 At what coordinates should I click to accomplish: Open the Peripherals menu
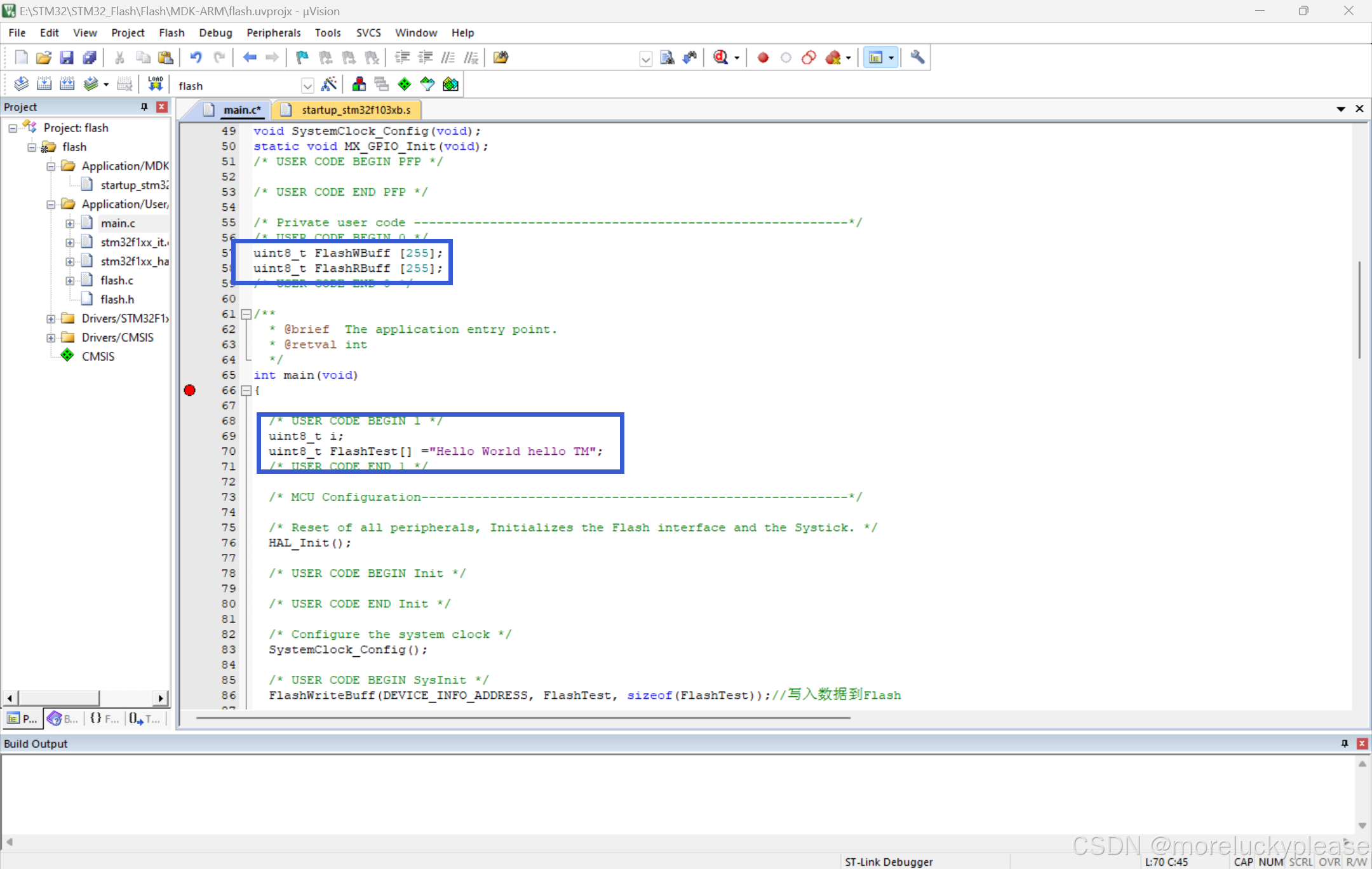273,32
